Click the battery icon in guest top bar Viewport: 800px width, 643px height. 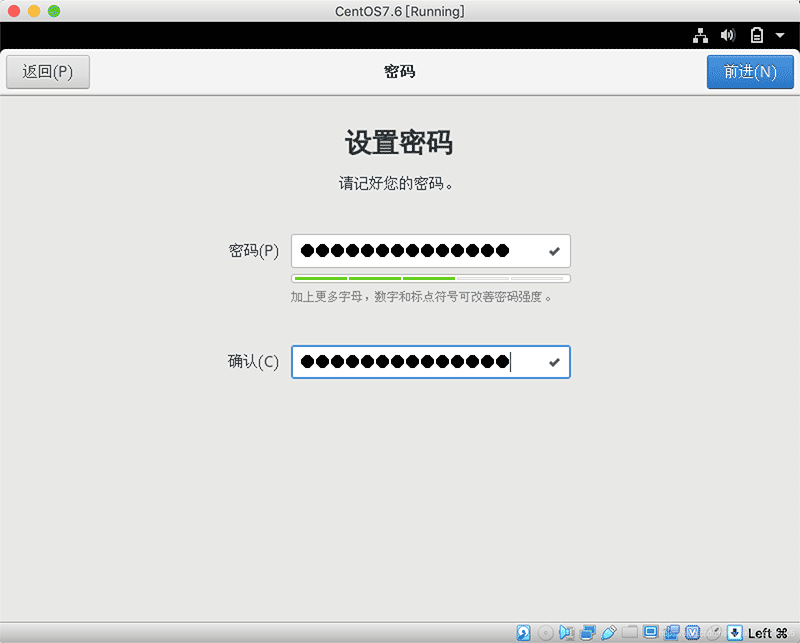coord(756,35)
